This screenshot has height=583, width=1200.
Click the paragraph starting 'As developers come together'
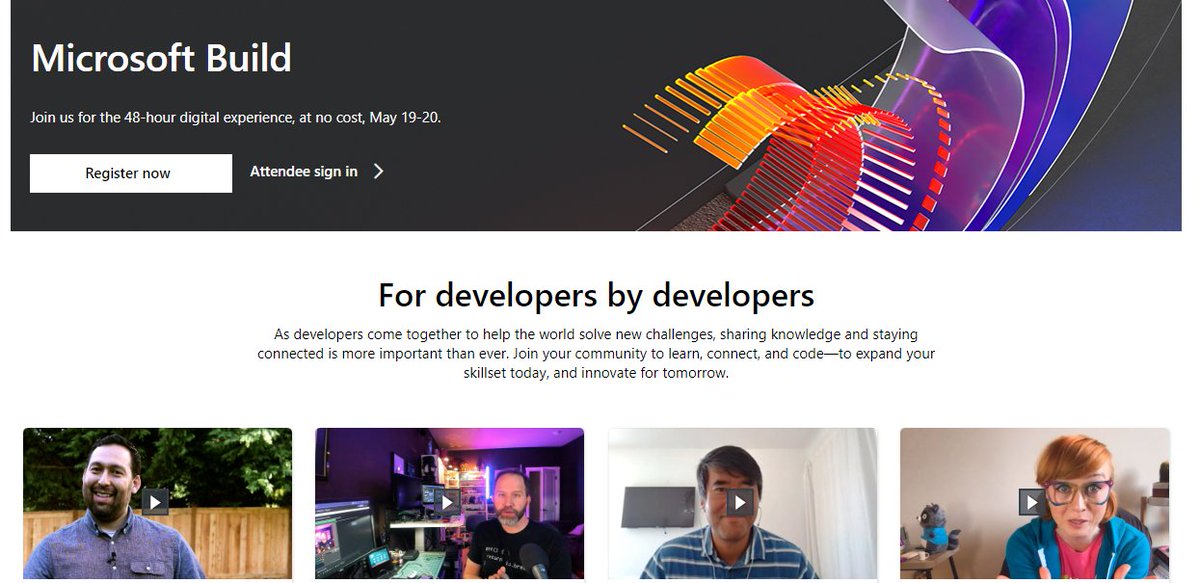click(x=596, y=354)
